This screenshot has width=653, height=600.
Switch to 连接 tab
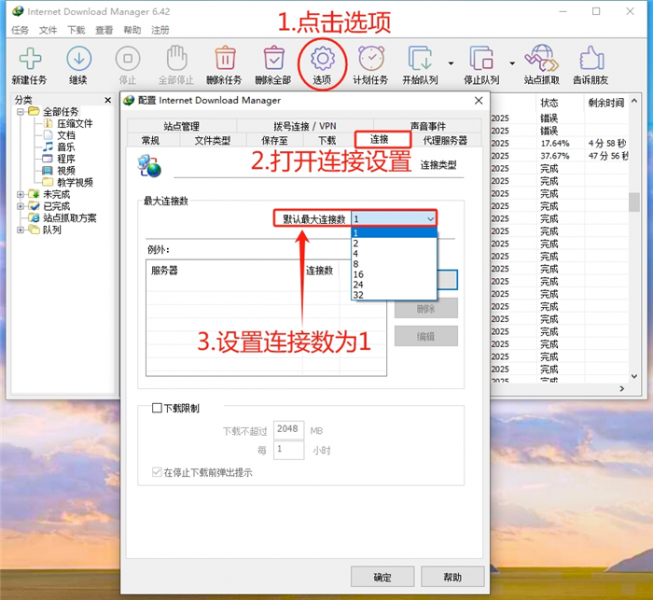tap(382, 139)
